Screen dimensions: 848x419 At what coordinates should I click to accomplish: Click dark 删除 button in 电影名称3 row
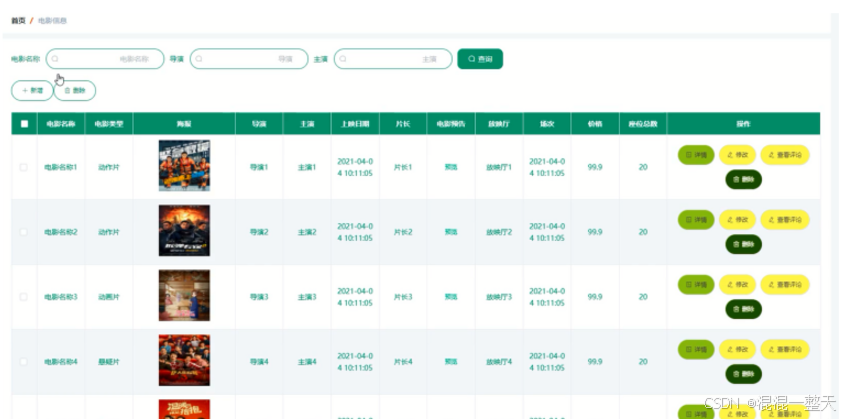[x=744, y=309]
